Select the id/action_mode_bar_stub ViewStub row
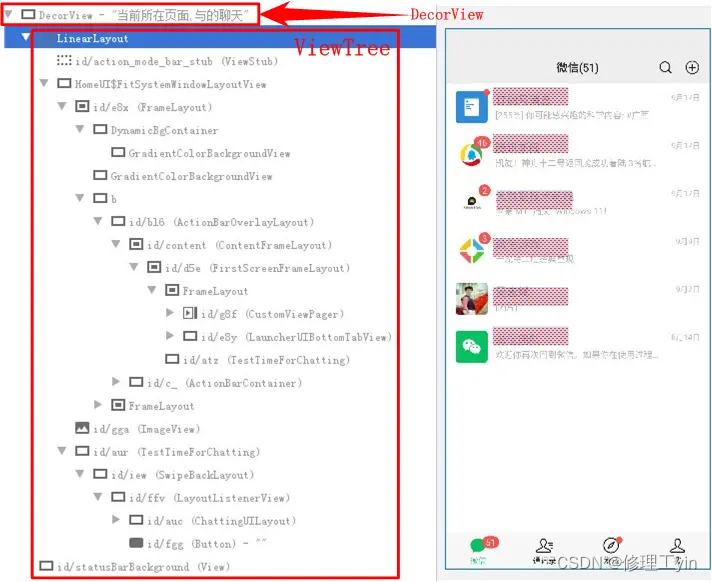Screen dimensions: 712x582 click(x=168, y=61)
